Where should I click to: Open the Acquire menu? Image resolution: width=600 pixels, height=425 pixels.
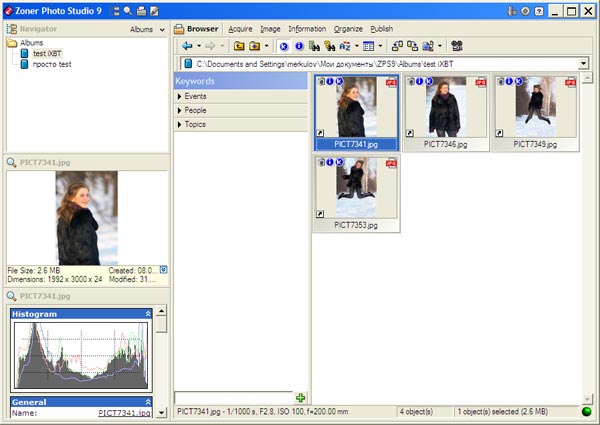[240, 29]
